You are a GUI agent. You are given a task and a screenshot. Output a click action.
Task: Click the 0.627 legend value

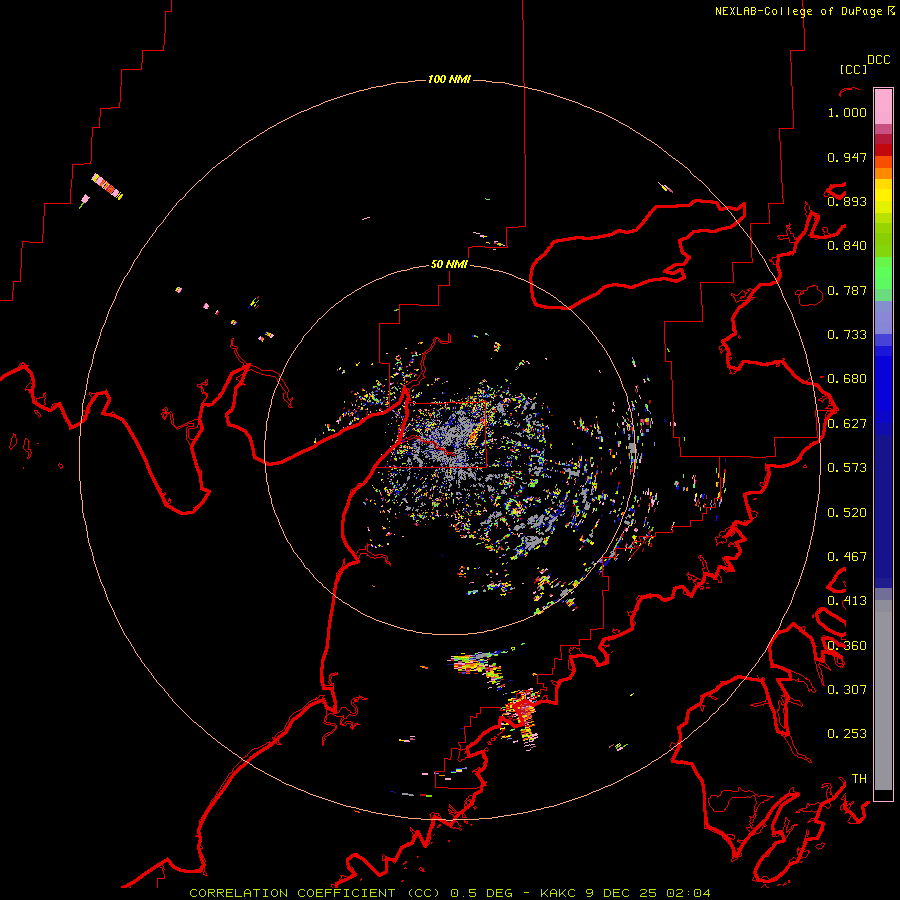tap(847, 424)
